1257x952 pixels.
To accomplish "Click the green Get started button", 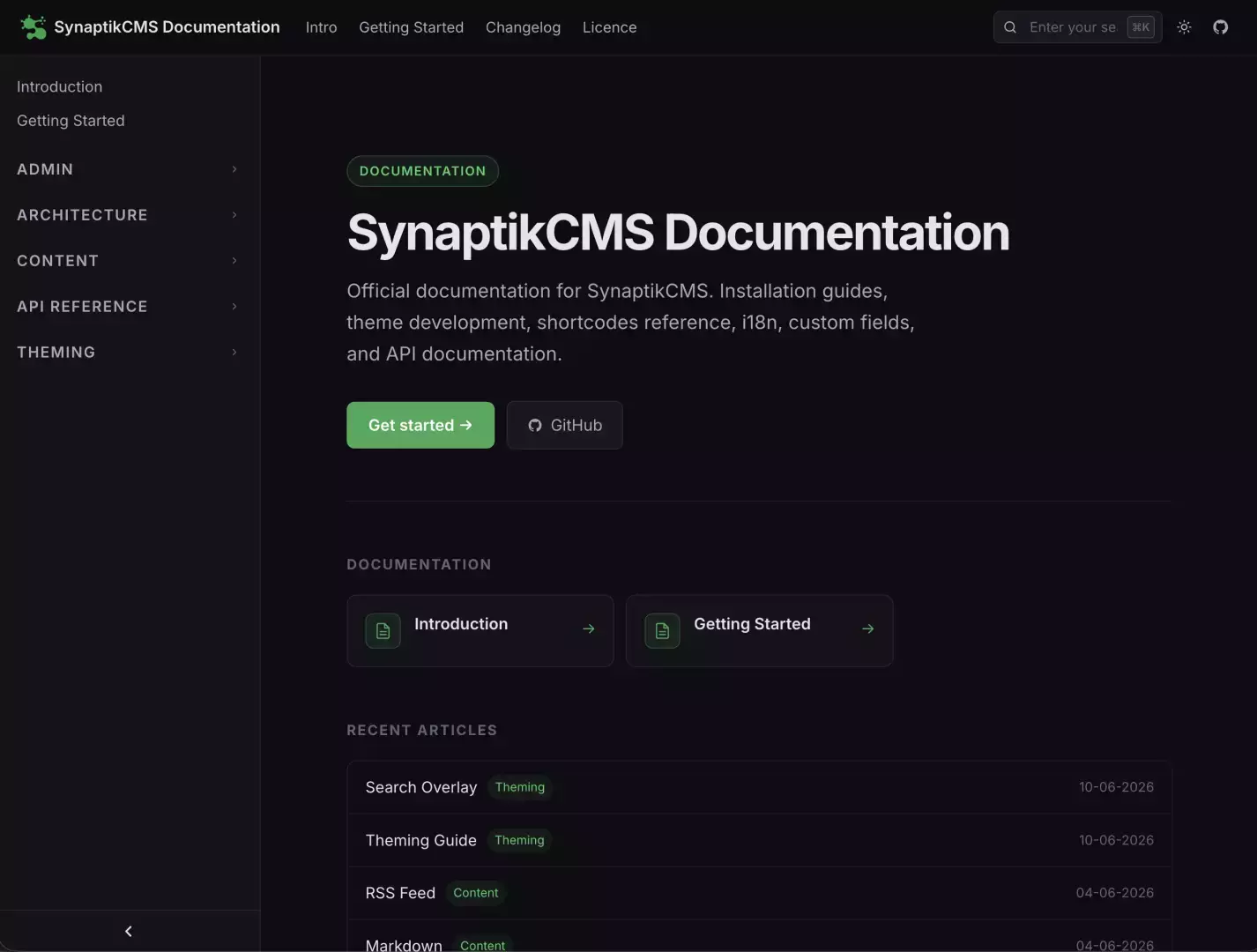I will 420,425.
